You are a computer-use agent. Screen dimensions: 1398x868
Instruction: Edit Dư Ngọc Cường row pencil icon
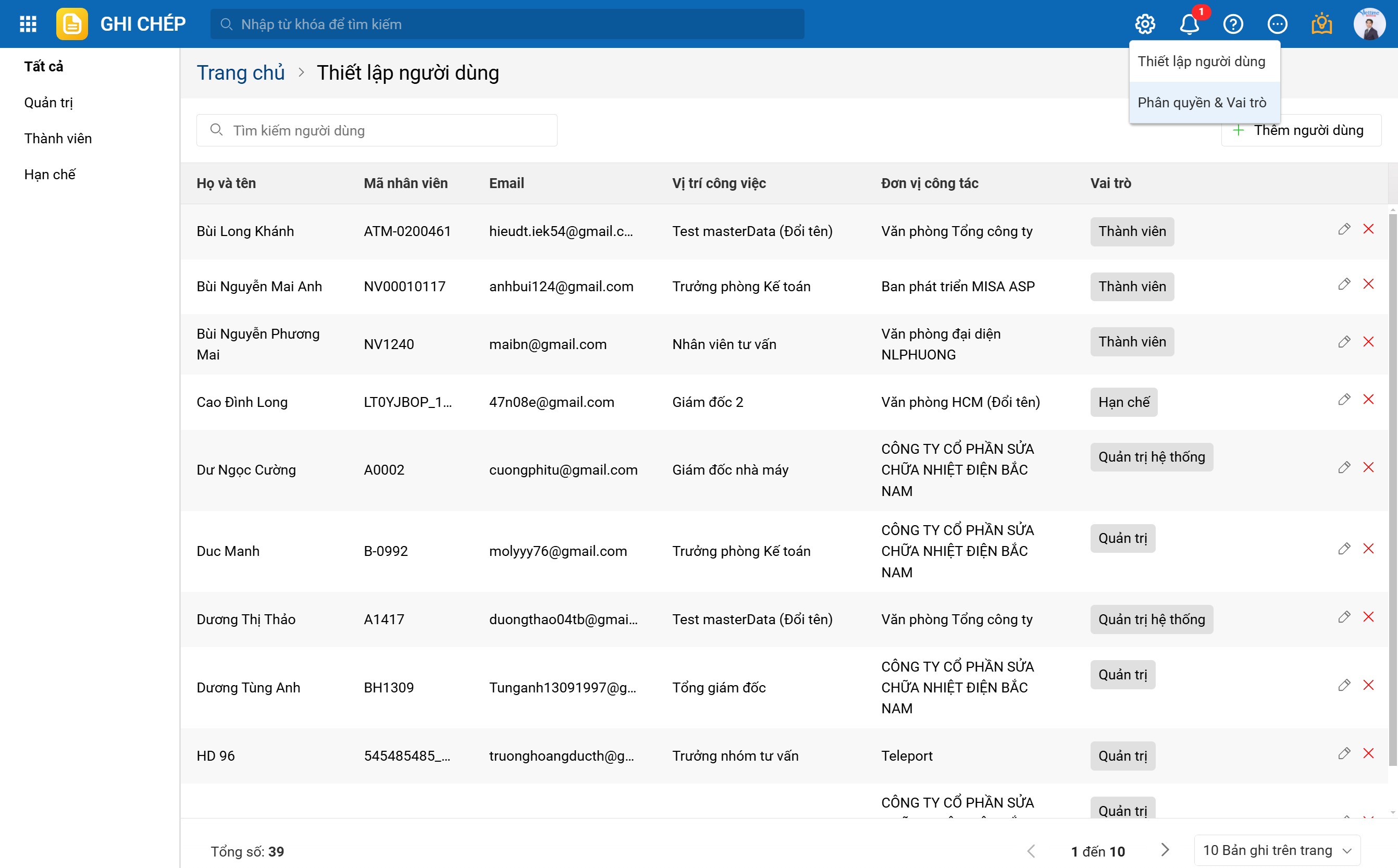1343,467
